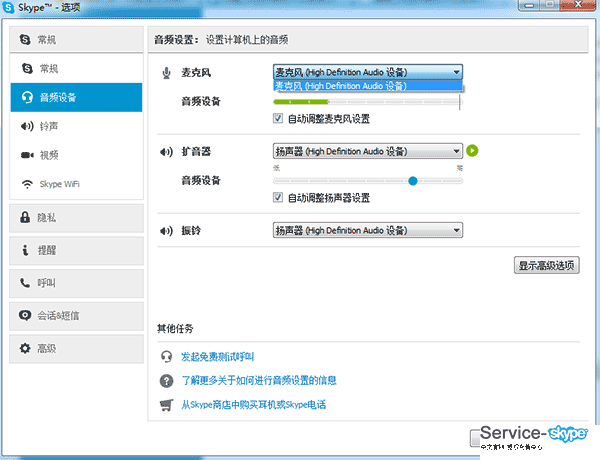Select Skype WiFi in the sidebar
Image resolution: width=600 pixels, height=460 pixels.
point(77,184)
